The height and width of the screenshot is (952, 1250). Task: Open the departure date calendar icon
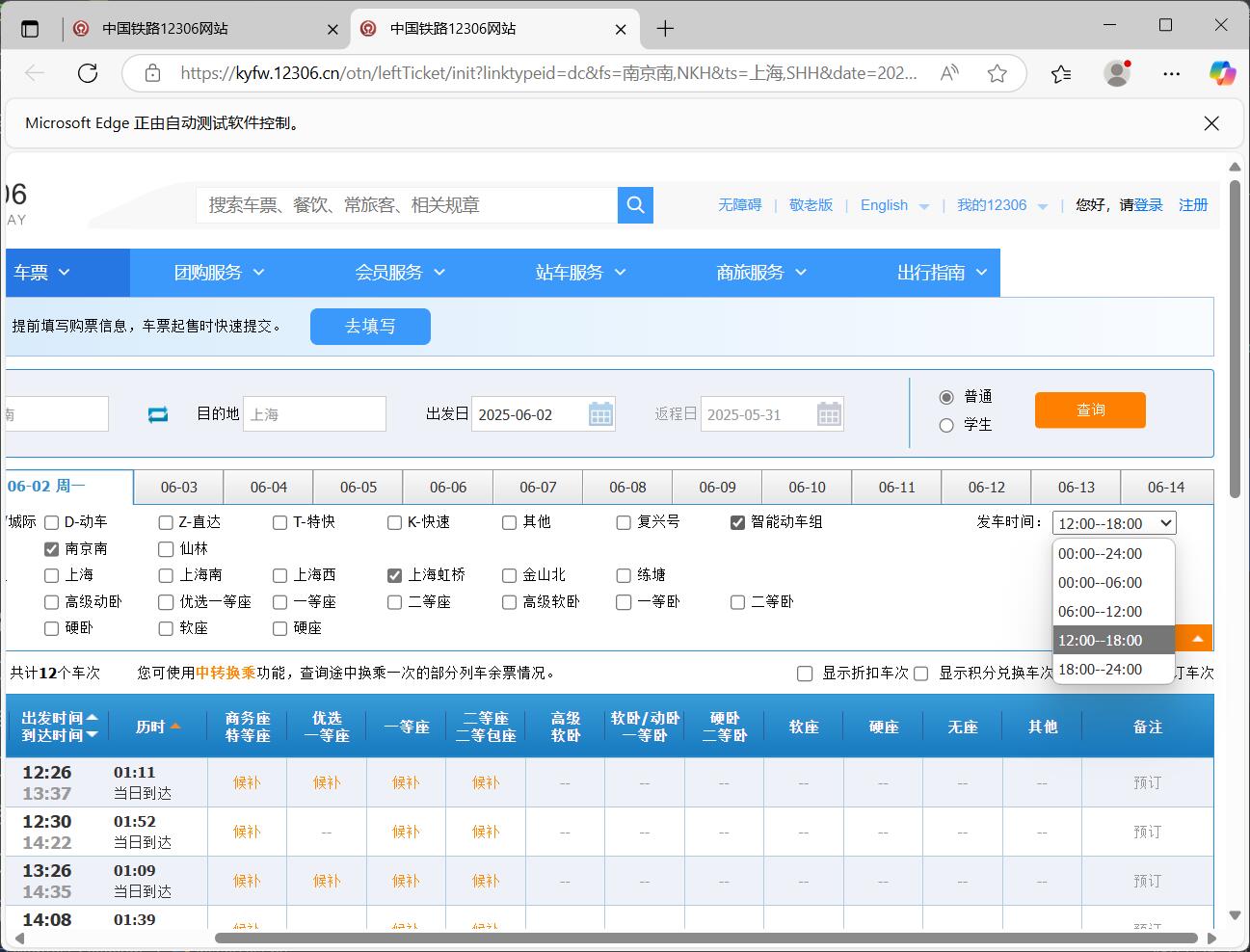click(600, 414)
